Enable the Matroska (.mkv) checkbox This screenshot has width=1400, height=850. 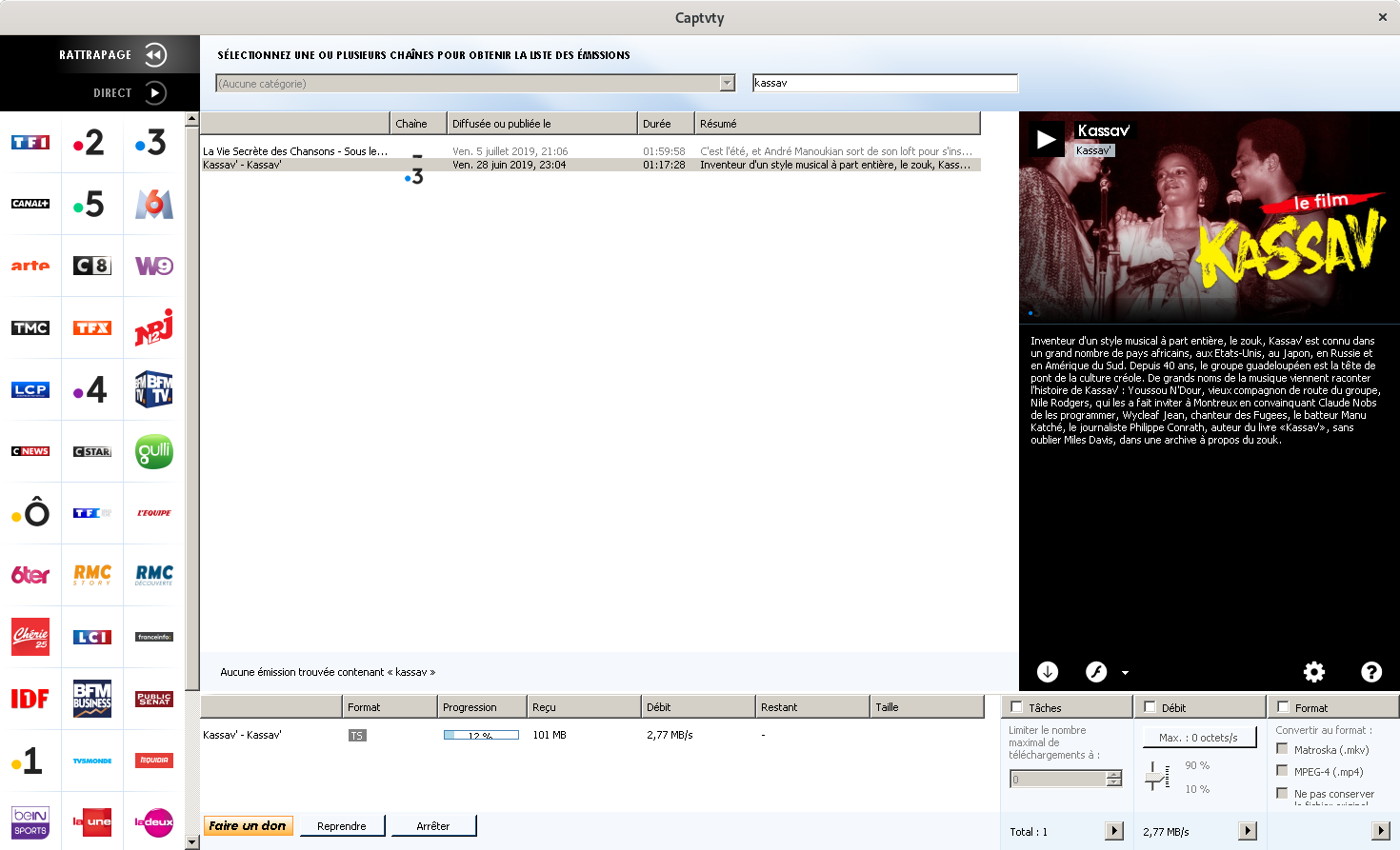click(x=1282, y=749)
